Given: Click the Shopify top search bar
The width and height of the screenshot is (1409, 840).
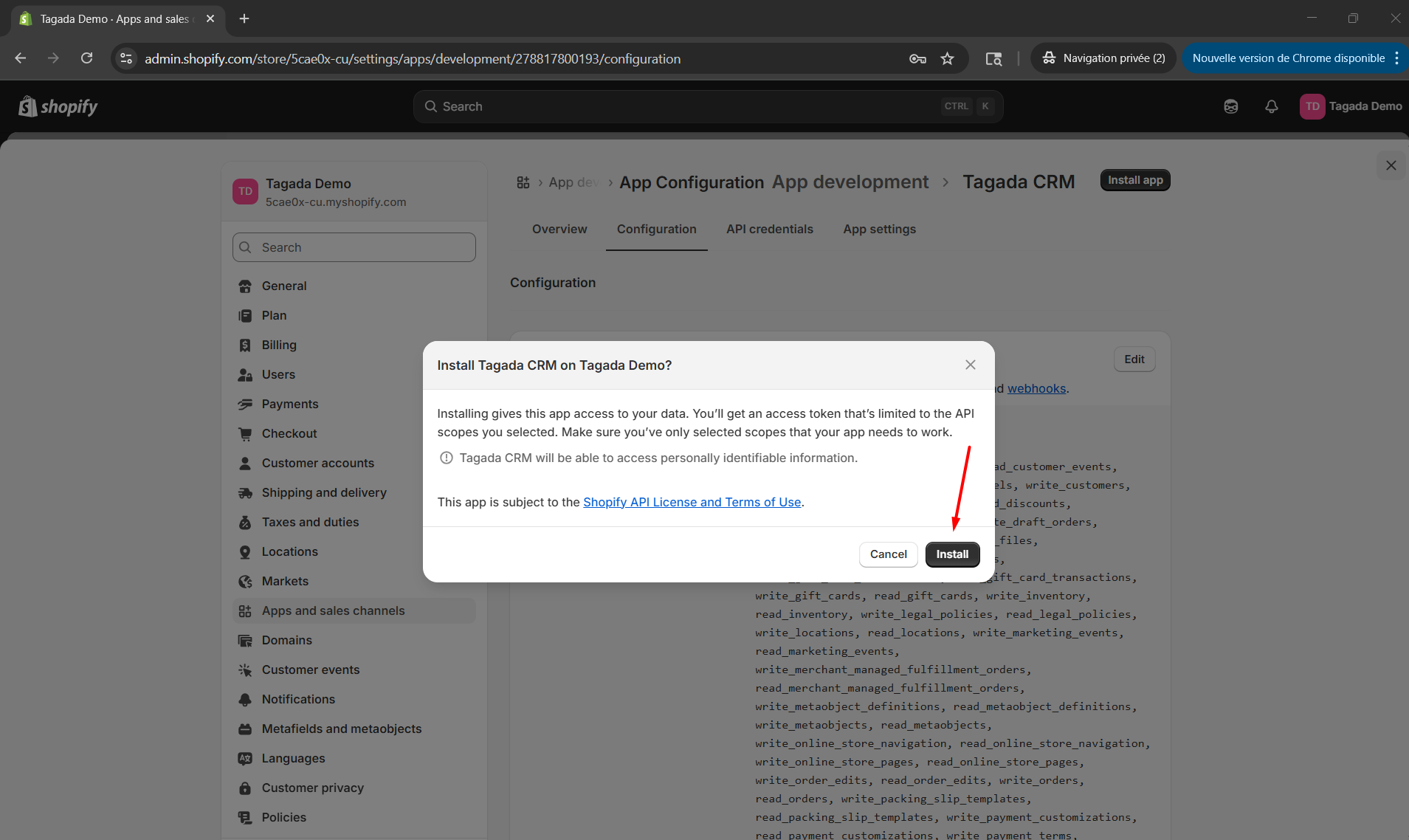Looking at the screenshot, I should click(708, 106).
